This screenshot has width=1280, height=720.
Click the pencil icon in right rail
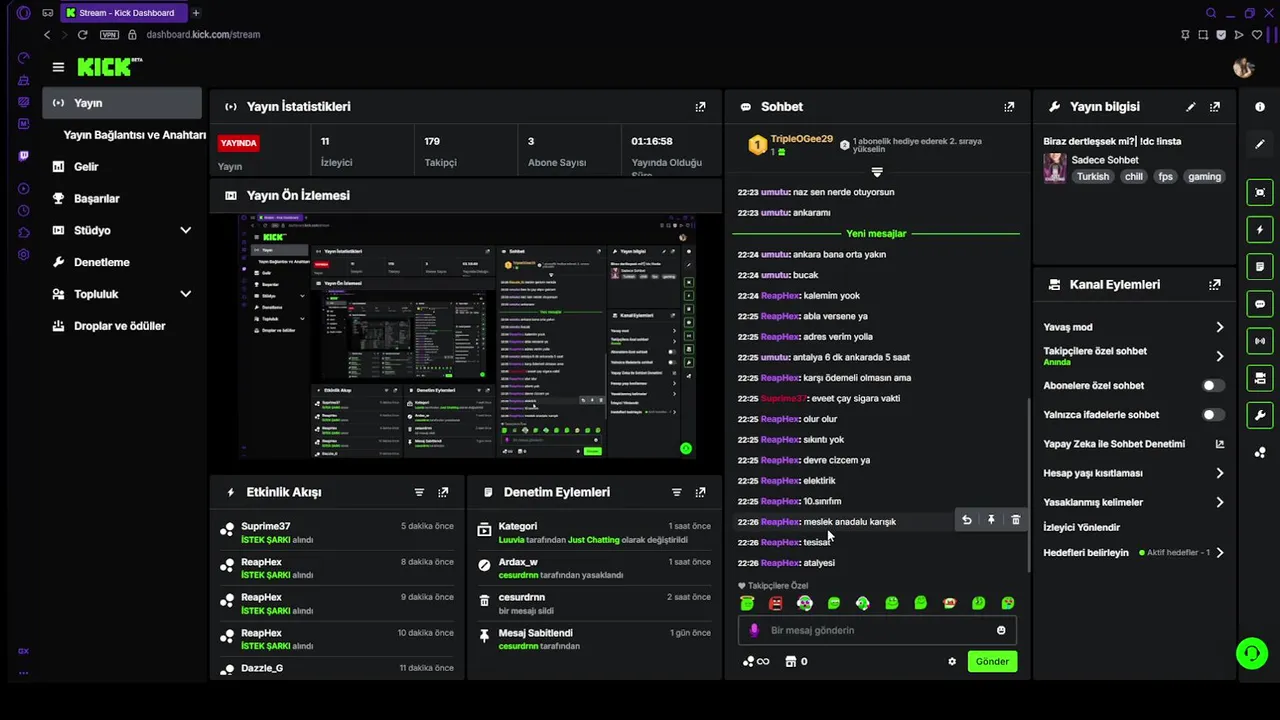point(1259,144)
